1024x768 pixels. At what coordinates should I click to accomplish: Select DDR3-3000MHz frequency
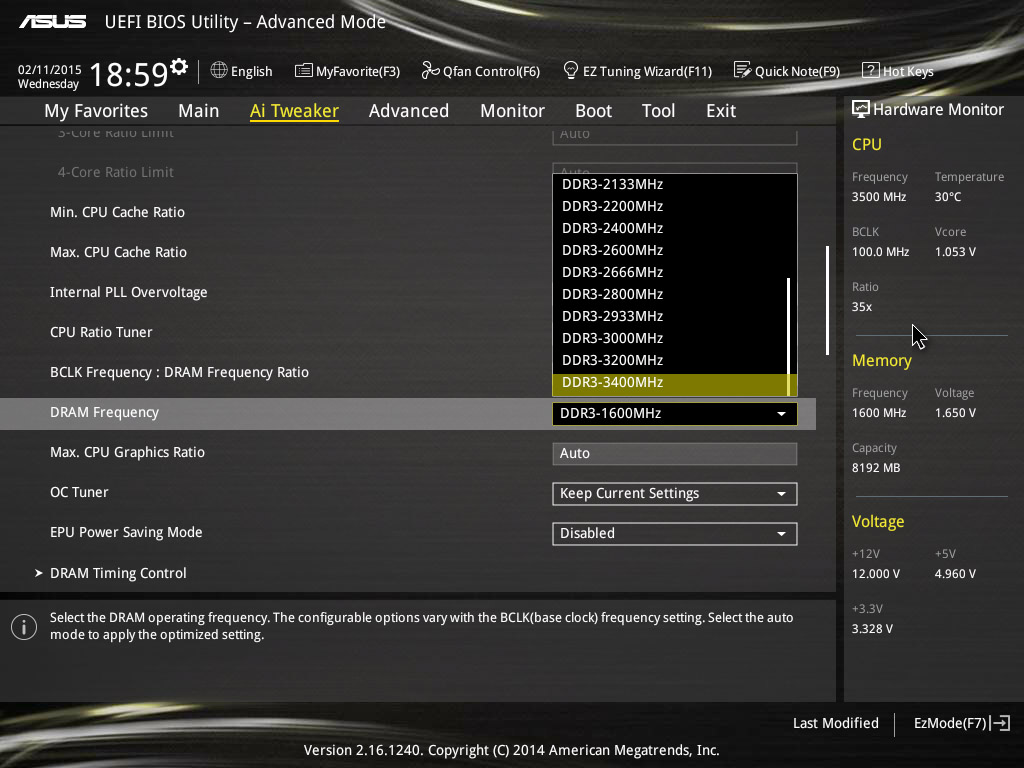[x=670, y=338]
